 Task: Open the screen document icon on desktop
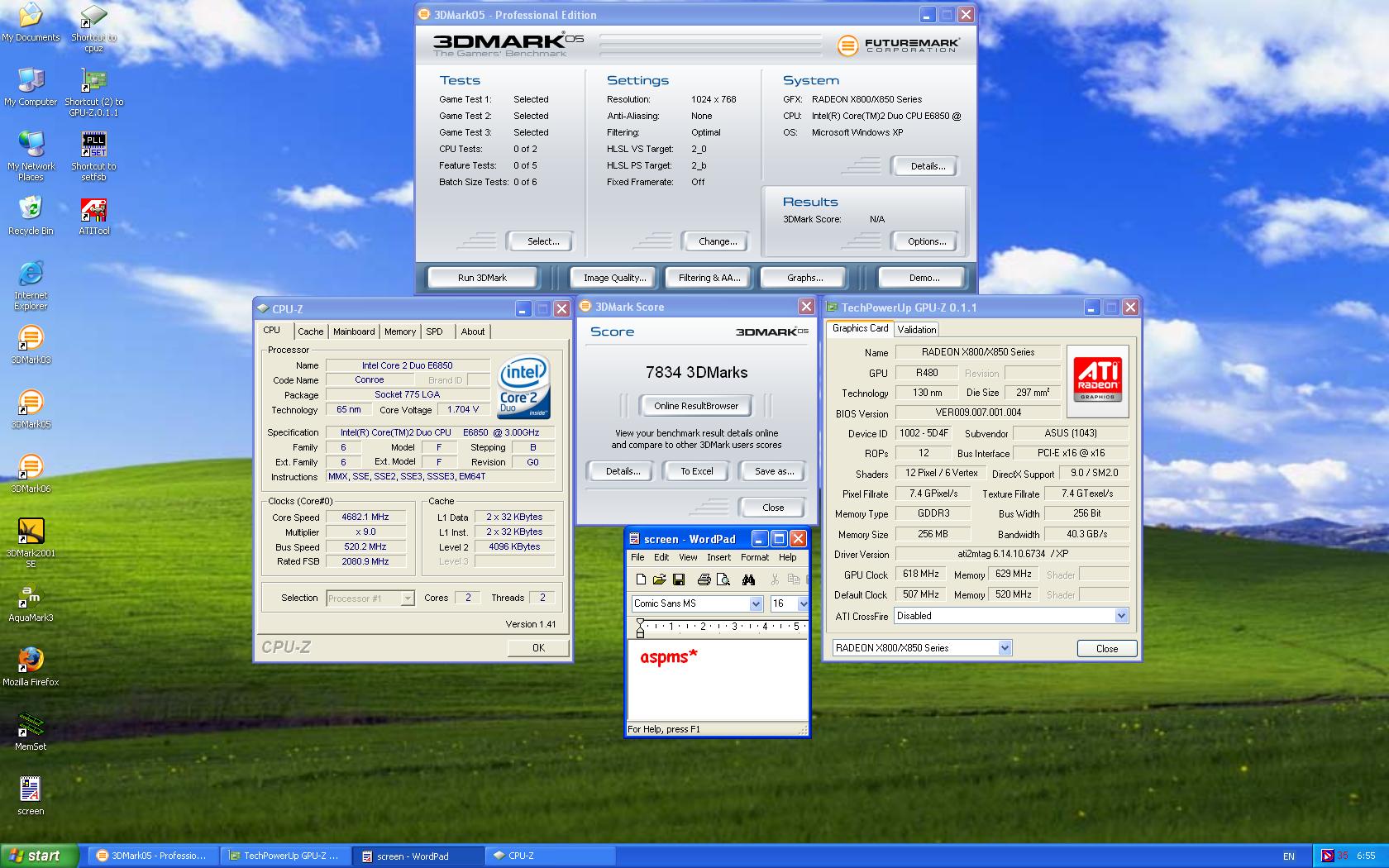click(x=31, y=796)
